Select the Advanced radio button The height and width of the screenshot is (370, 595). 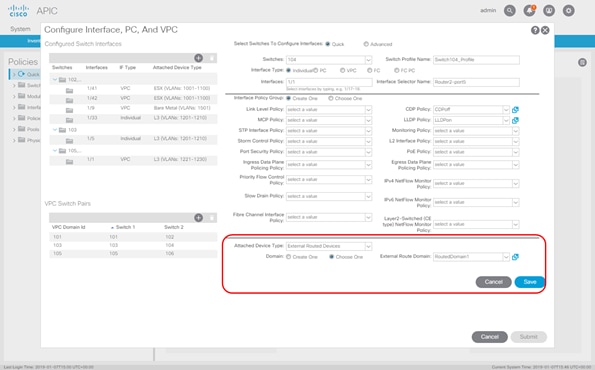click(x=366, y=44)
